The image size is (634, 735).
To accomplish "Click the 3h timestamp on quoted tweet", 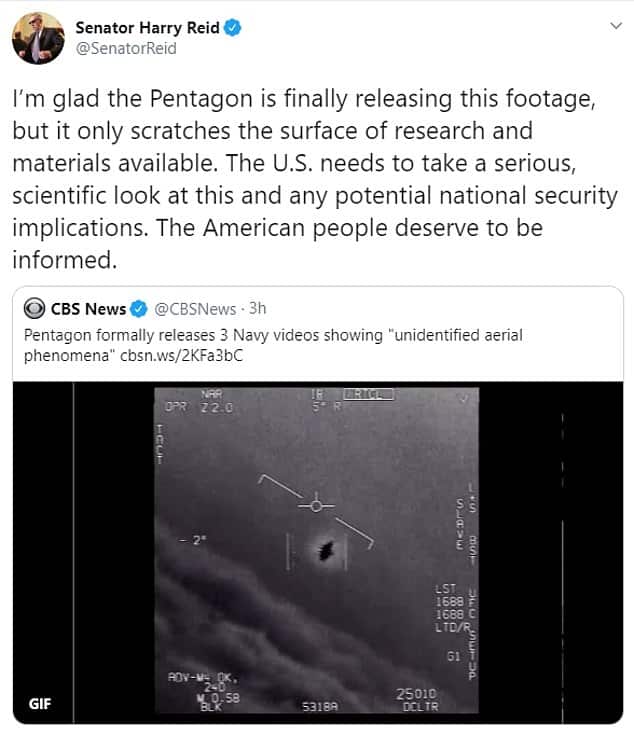I will point(258,308).
